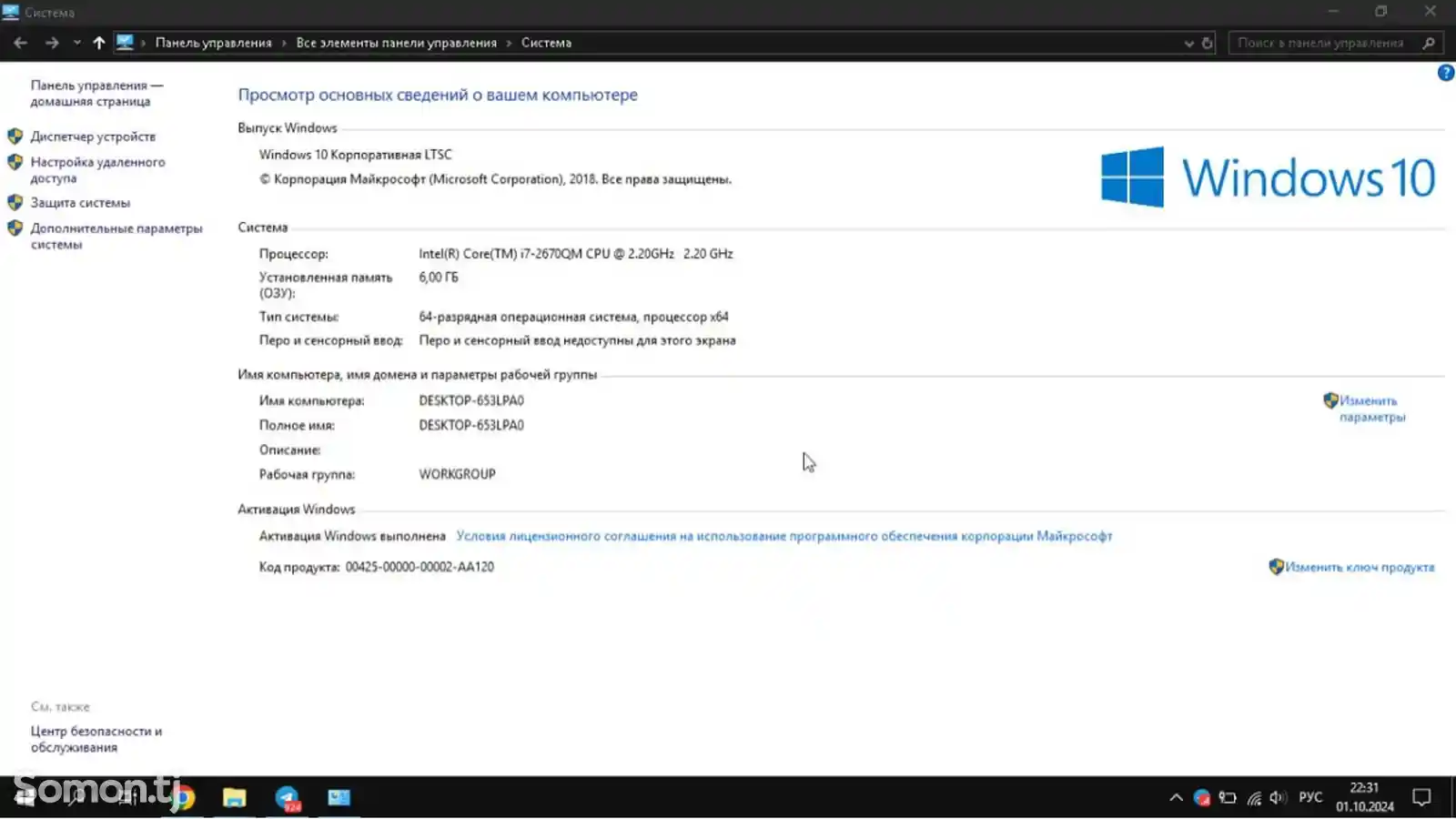Select WORKGROUP value

(457, 474)
